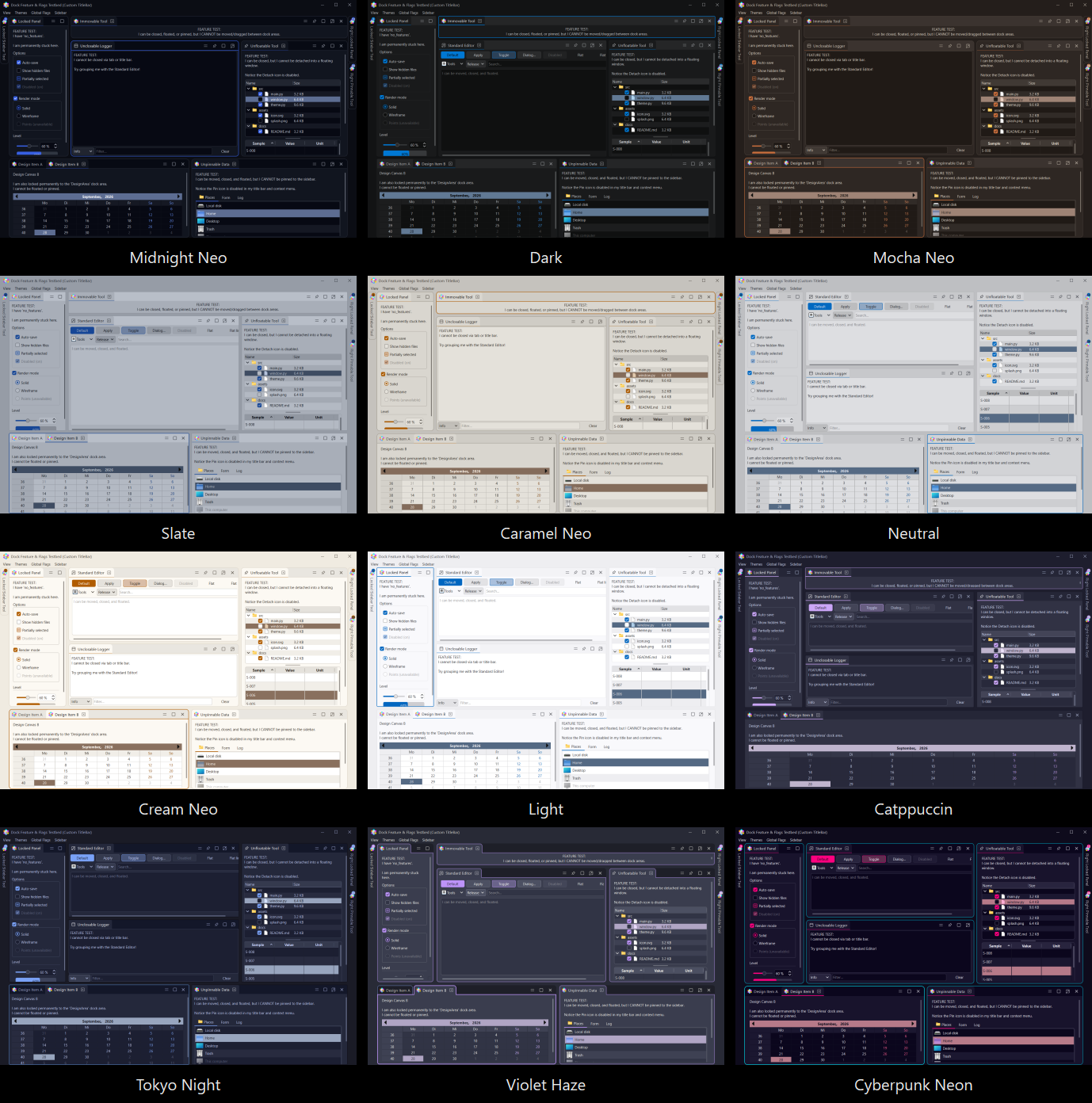Collapse docs folder in Midnight Neo tree
Image resolution: width=1092 pixels, height=1103 pixels.
(x=248, y=126)
